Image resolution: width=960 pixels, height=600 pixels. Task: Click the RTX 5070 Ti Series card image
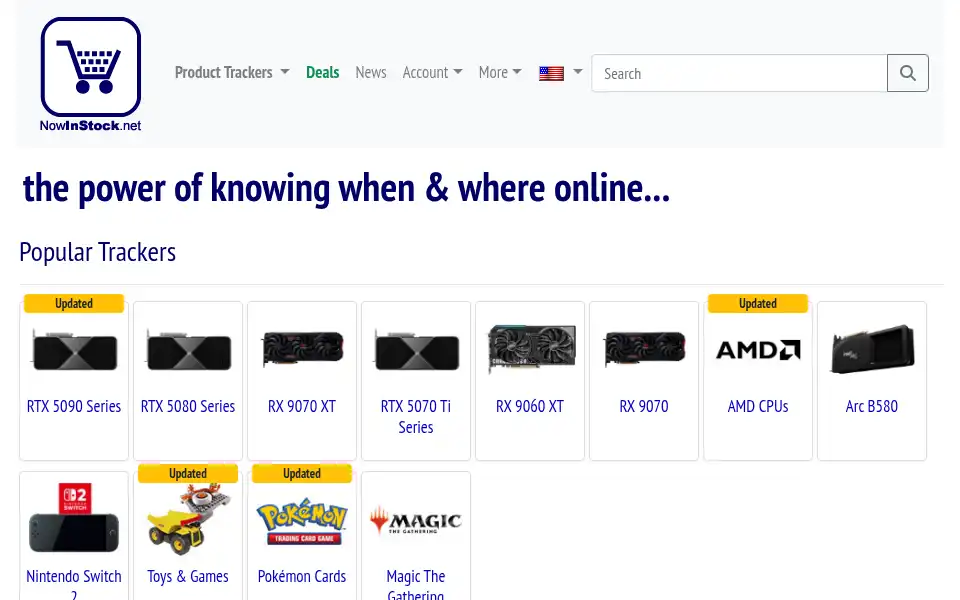coord(416,351)
